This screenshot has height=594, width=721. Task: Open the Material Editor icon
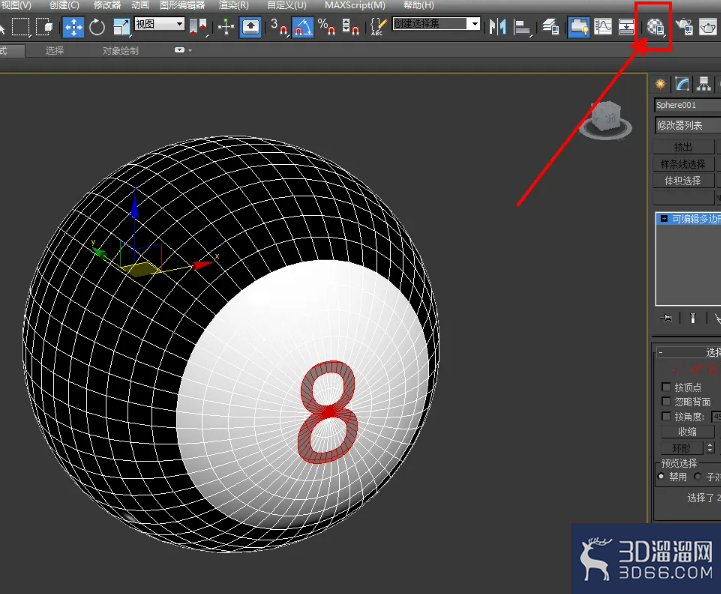pyautogui.click(x=655, y=27)
